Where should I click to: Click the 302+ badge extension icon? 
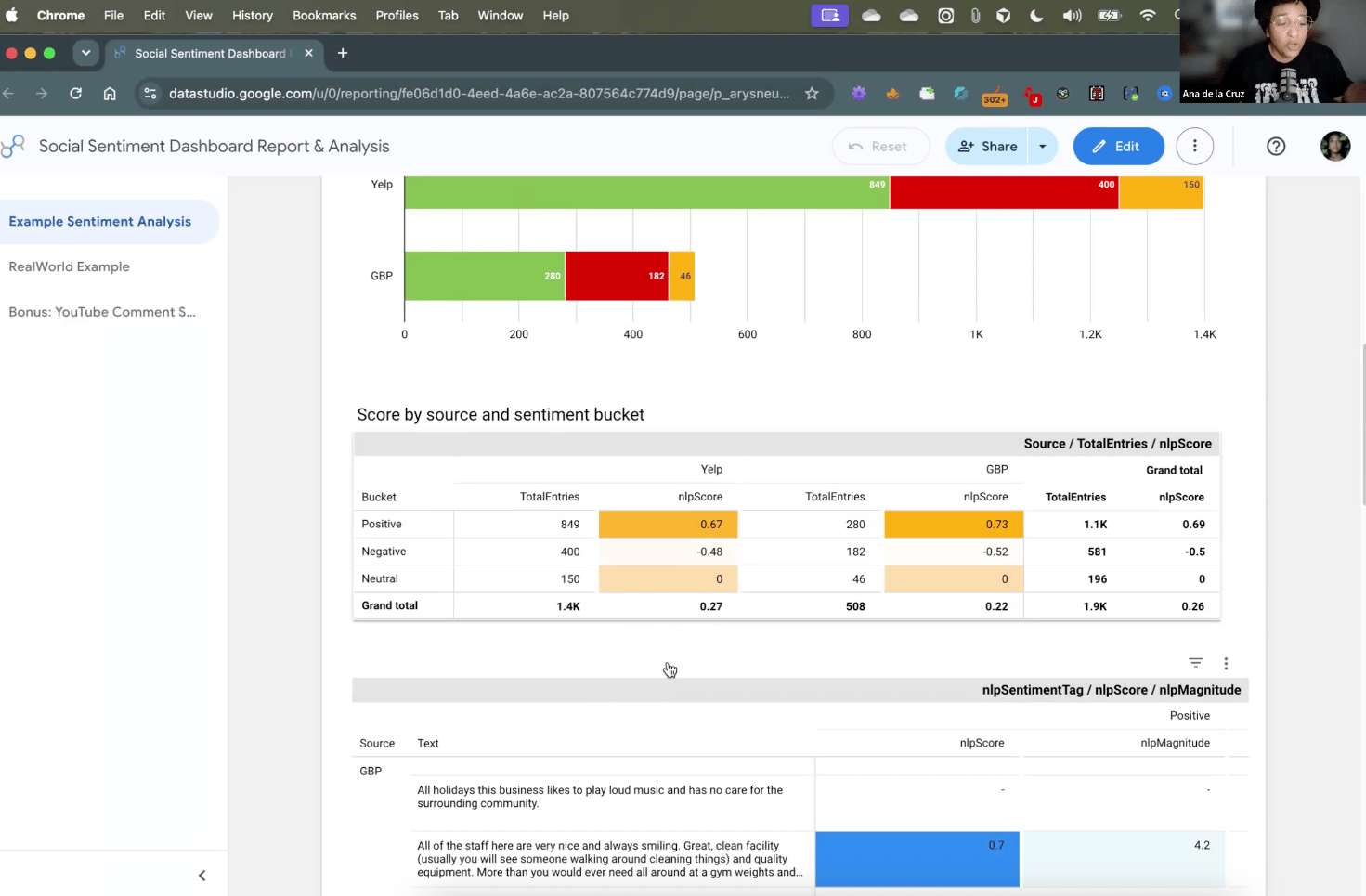[995, 94]
